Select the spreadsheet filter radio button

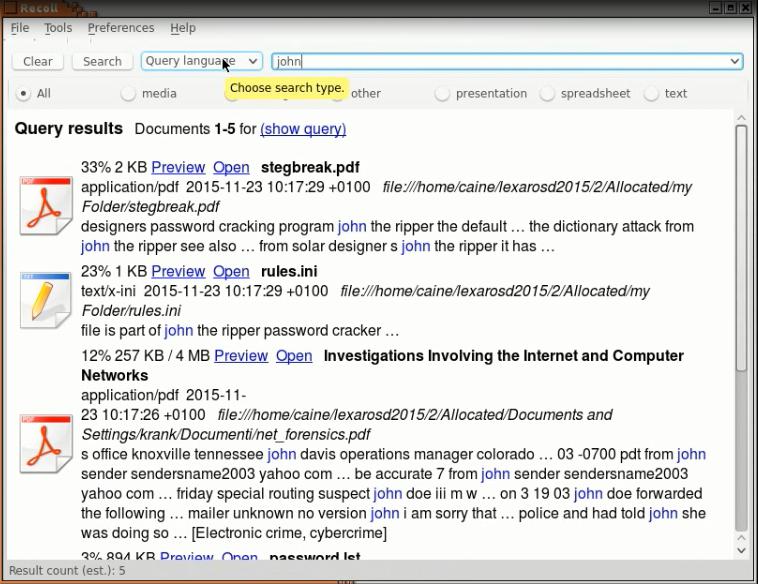(547, 93)
